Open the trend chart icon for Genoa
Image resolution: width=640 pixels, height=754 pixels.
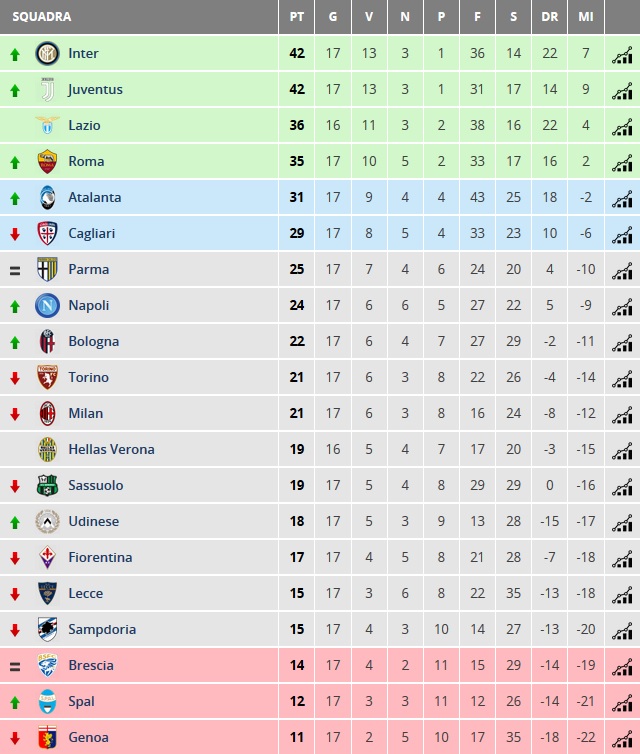coord(622,739)
